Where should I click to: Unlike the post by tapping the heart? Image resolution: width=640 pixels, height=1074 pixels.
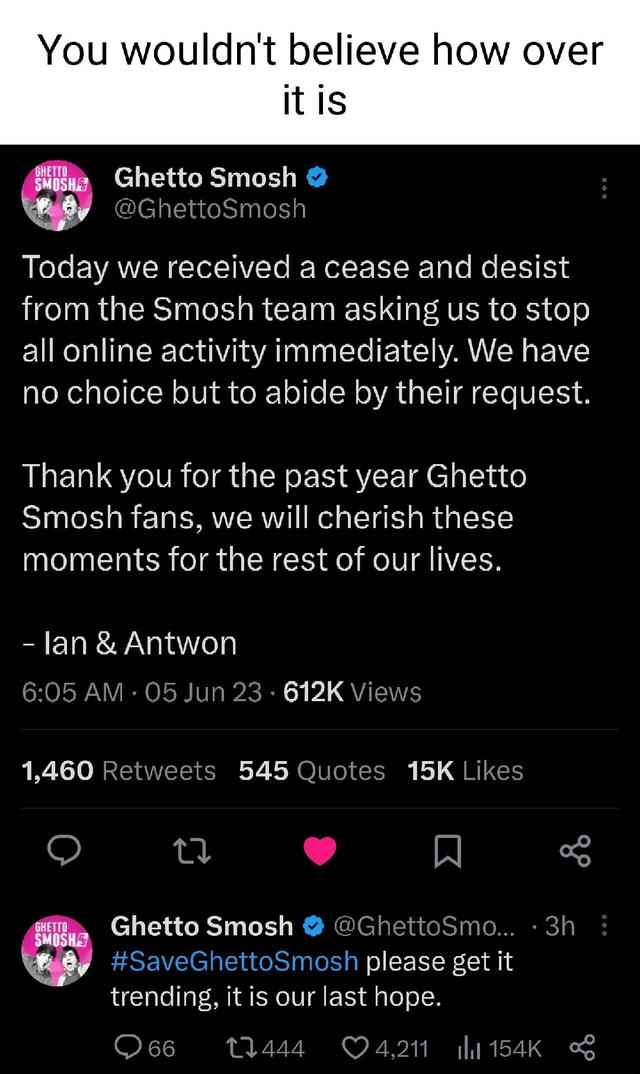319,852
